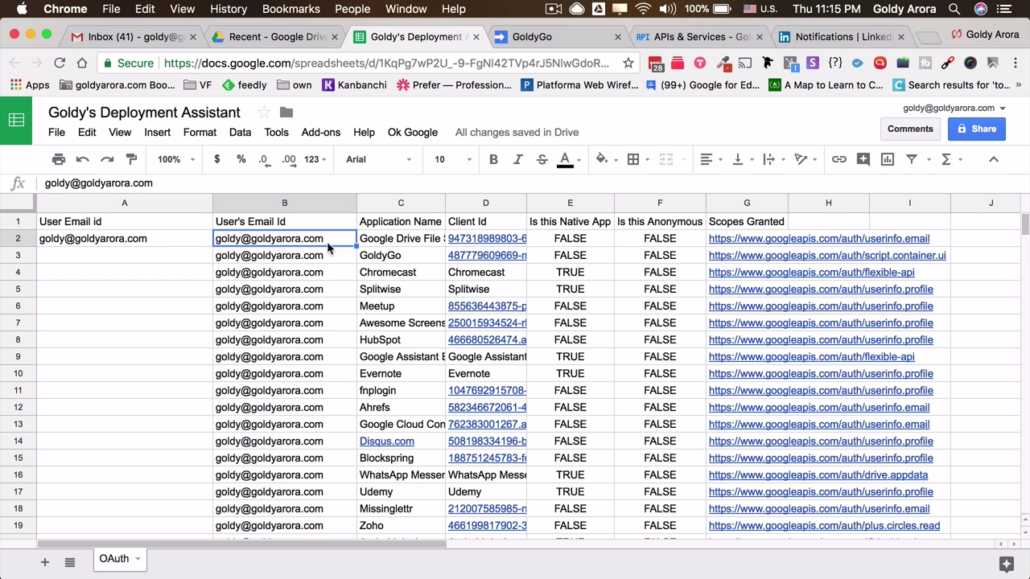Image resolution: width=1030 pixels, height=579 pixels.
Task: Open the text color picker
Action: tap(565, 159)
